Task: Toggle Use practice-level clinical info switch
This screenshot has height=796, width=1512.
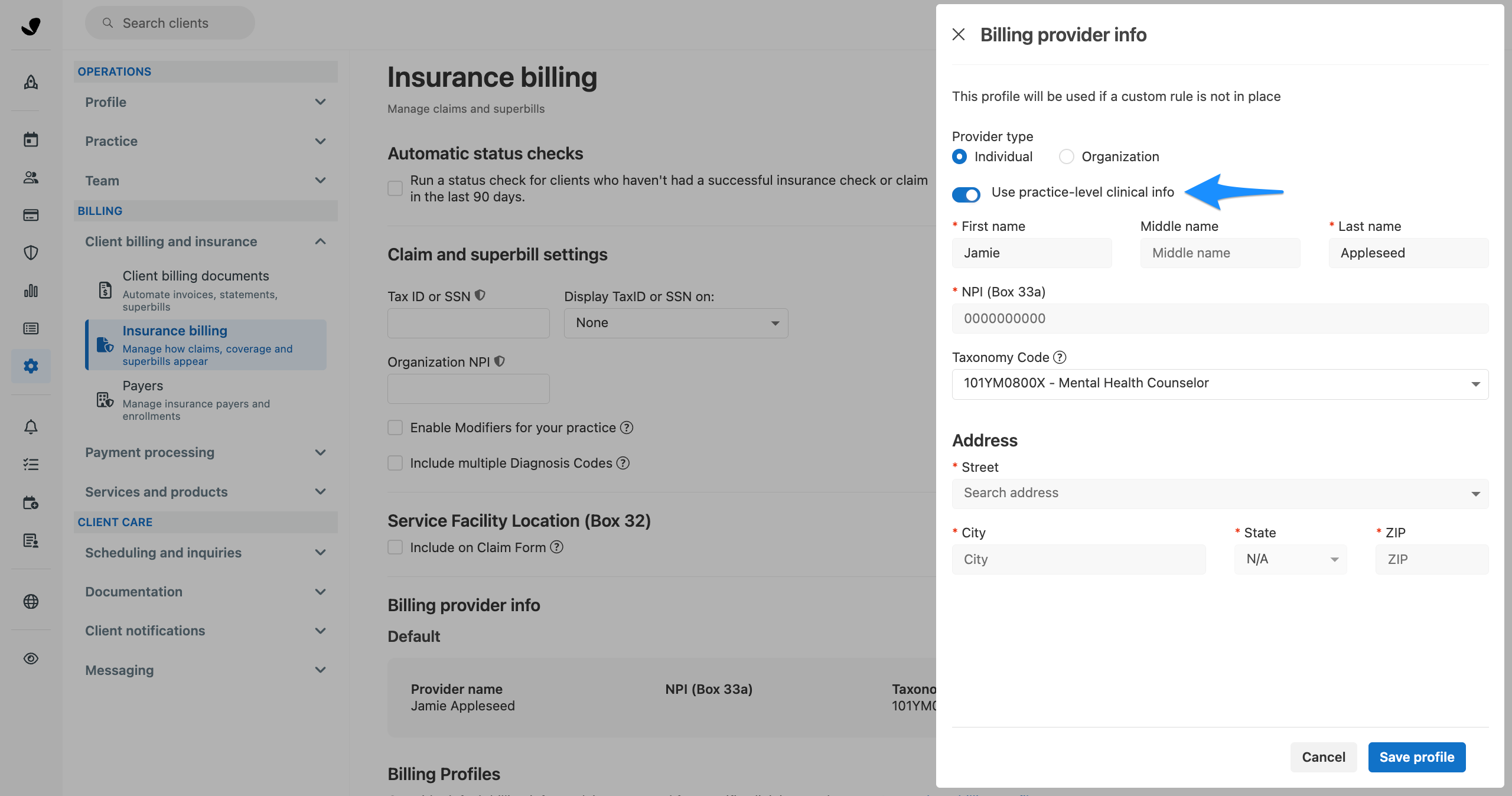Action: tap(966, 194)
